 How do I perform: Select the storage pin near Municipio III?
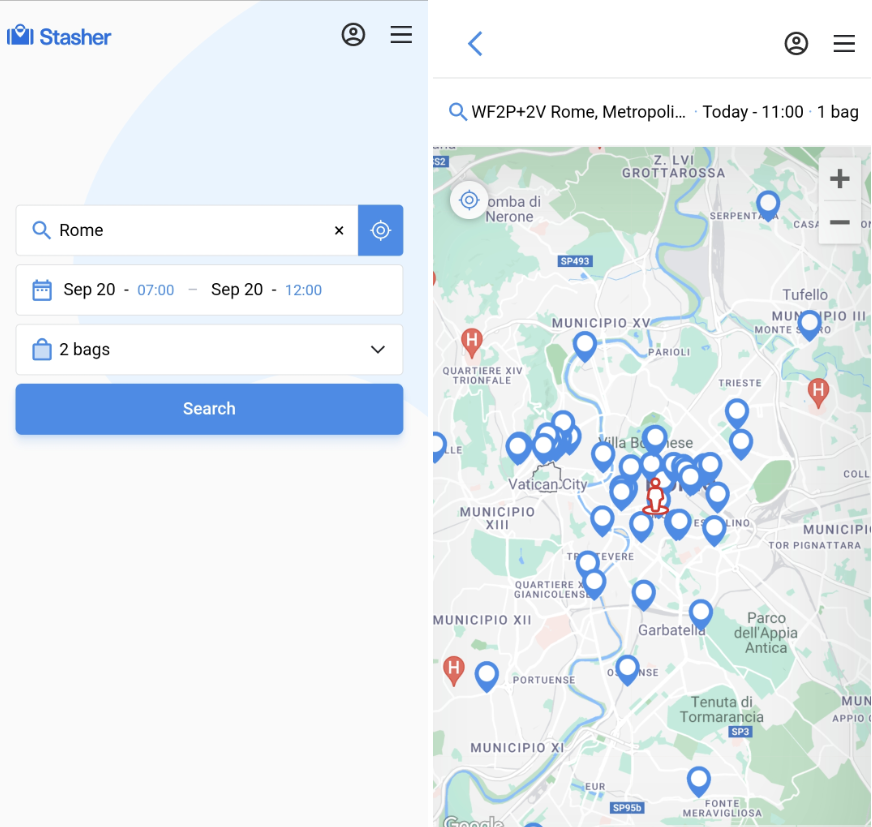809,326
